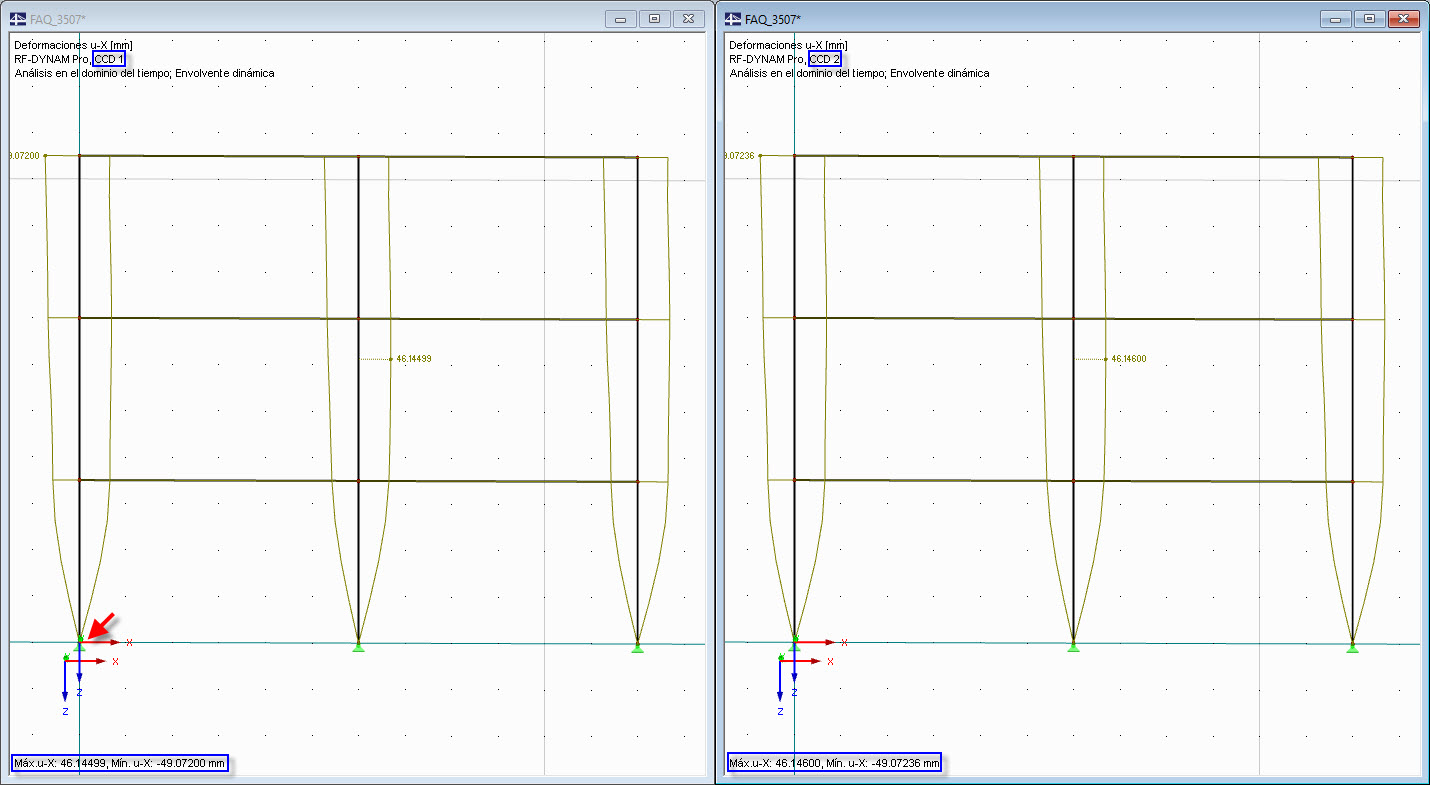Screen dimensions: 1430x785
Task: Close the CCD 2 results window
Action: pyautogui.click(x=1404, y=18)
